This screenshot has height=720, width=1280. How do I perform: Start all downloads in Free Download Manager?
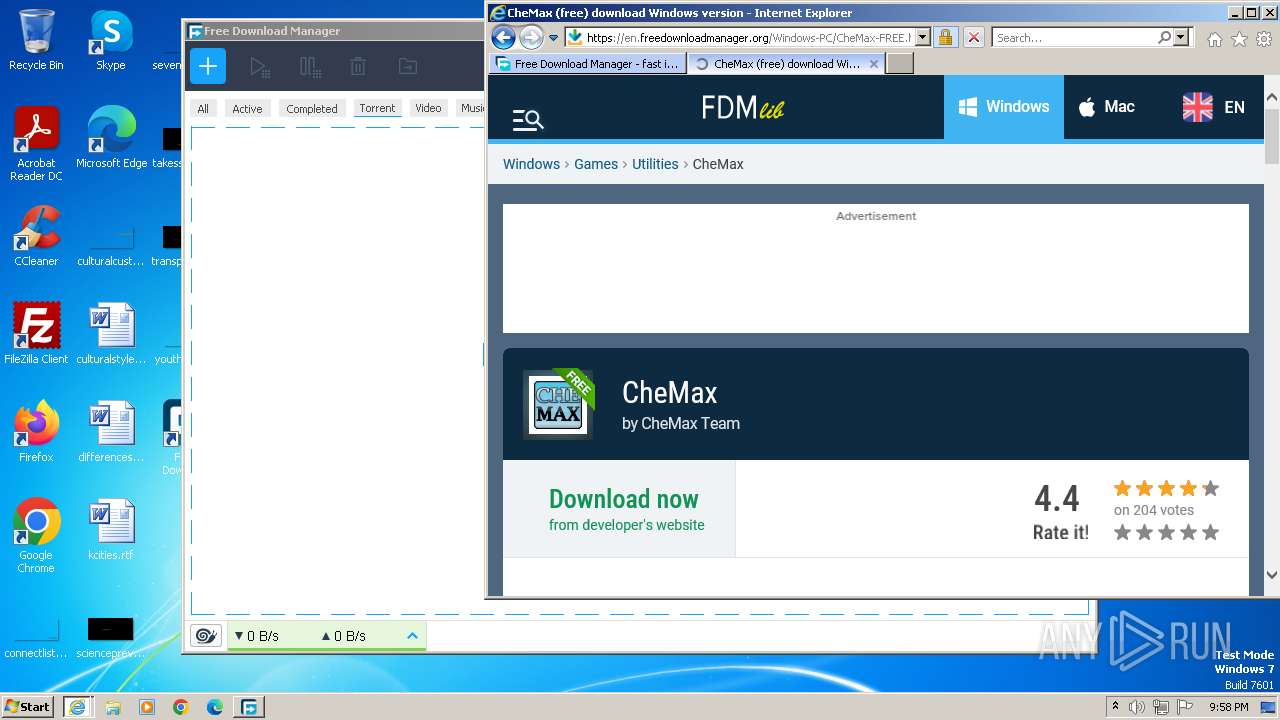pyautogui.click(x=260, y=67)
